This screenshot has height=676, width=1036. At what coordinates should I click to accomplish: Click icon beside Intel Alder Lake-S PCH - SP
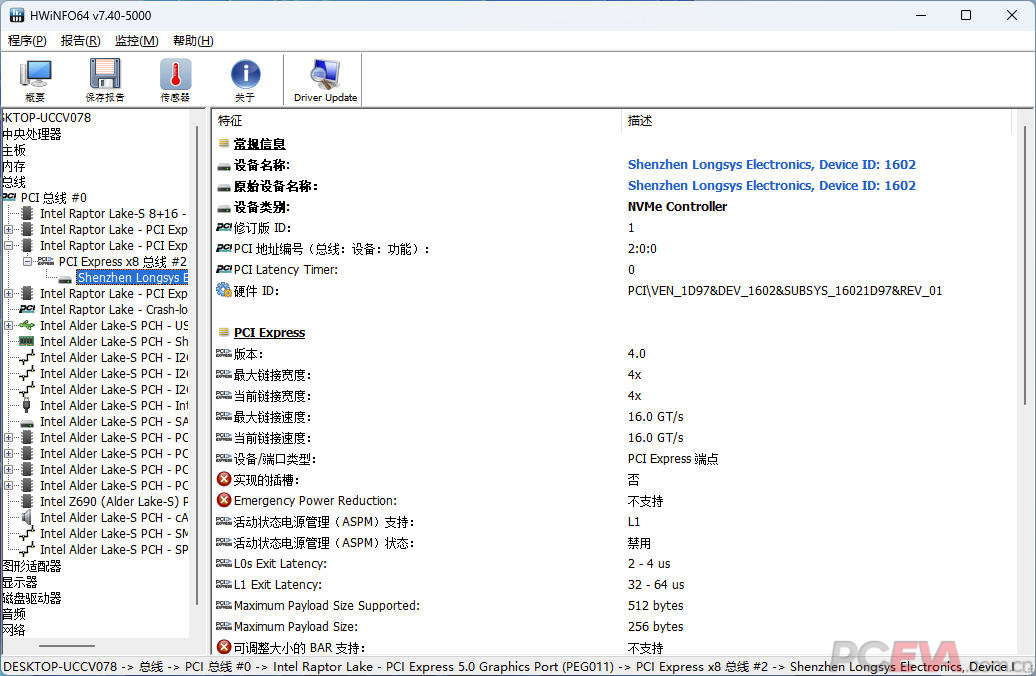point(27,549)
